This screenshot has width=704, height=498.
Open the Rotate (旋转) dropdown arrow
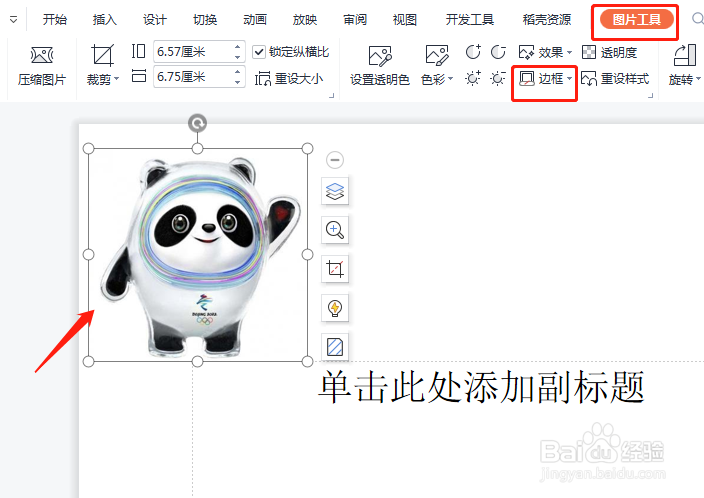[699, 79]
